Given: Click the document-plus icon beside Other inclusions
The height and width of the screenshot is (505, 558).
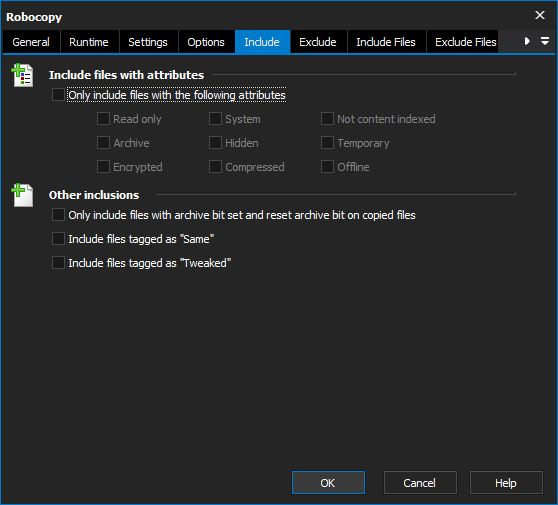Looking at the screenshot, I should (x=23, y=195).
